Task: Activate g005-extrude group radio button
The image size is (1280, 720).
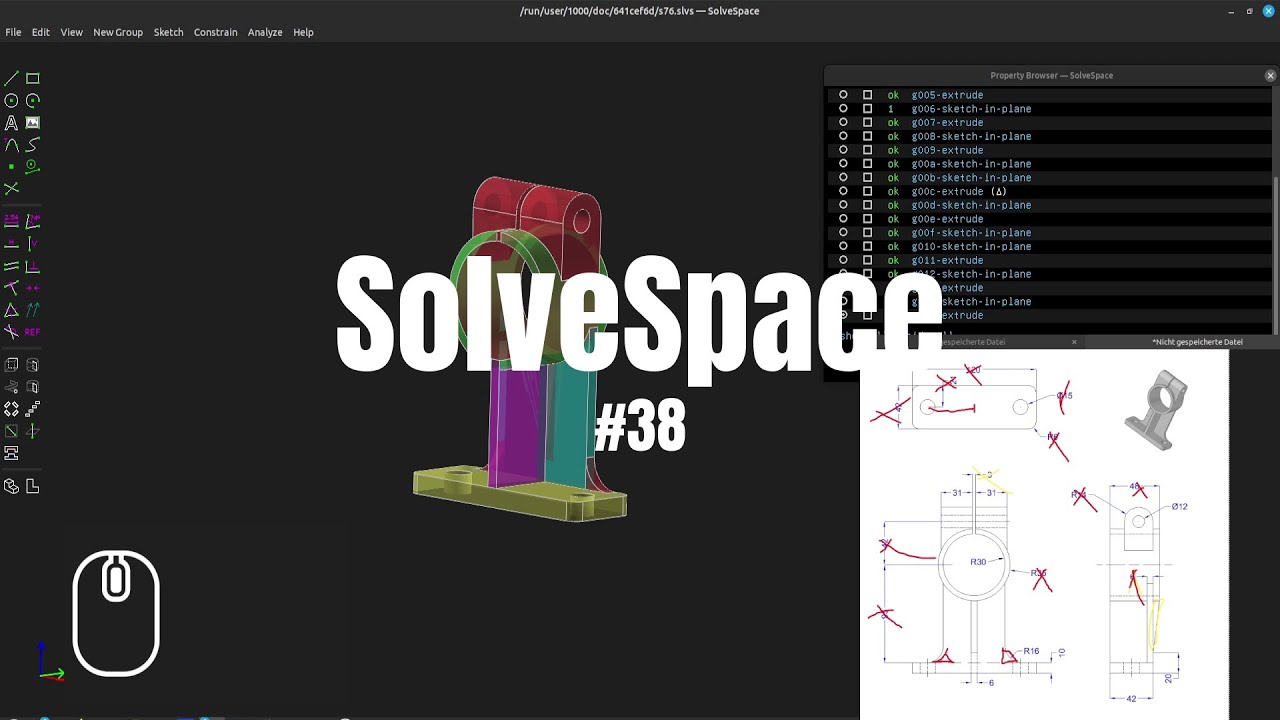Action: click(843, 95)
